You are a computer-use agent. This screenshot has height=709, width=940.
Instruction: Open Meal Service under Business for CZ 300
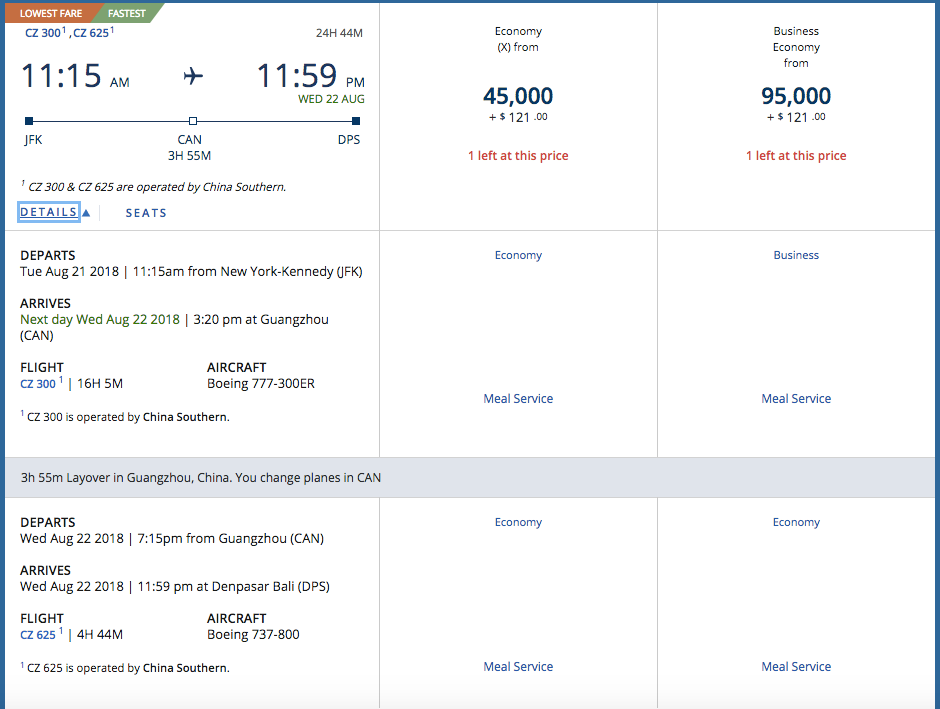(796, 398)
